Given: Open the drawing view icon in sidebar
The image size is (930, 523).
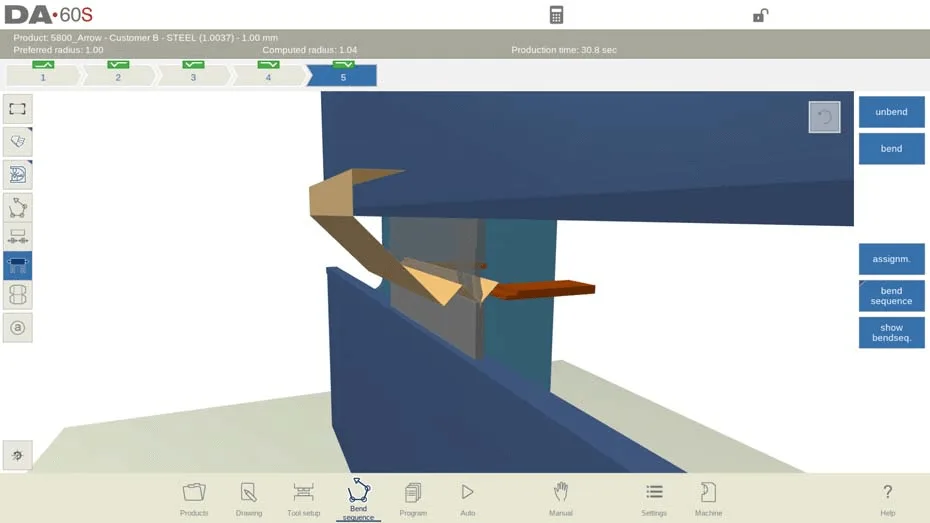Looking at the screenshot, I should tap(18, 174).
